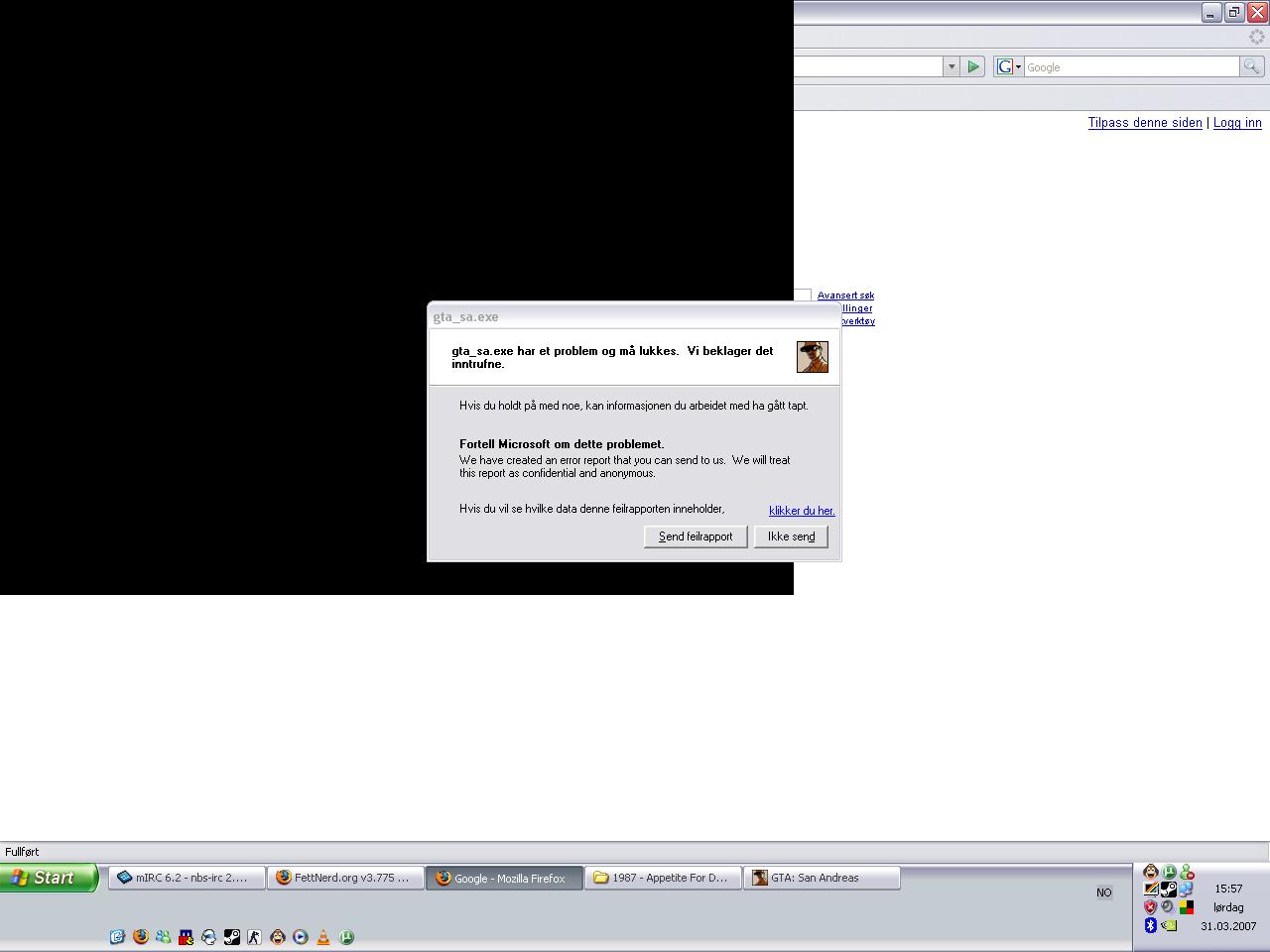Open 'Avansert søk' link on Google page

(845, 296)
